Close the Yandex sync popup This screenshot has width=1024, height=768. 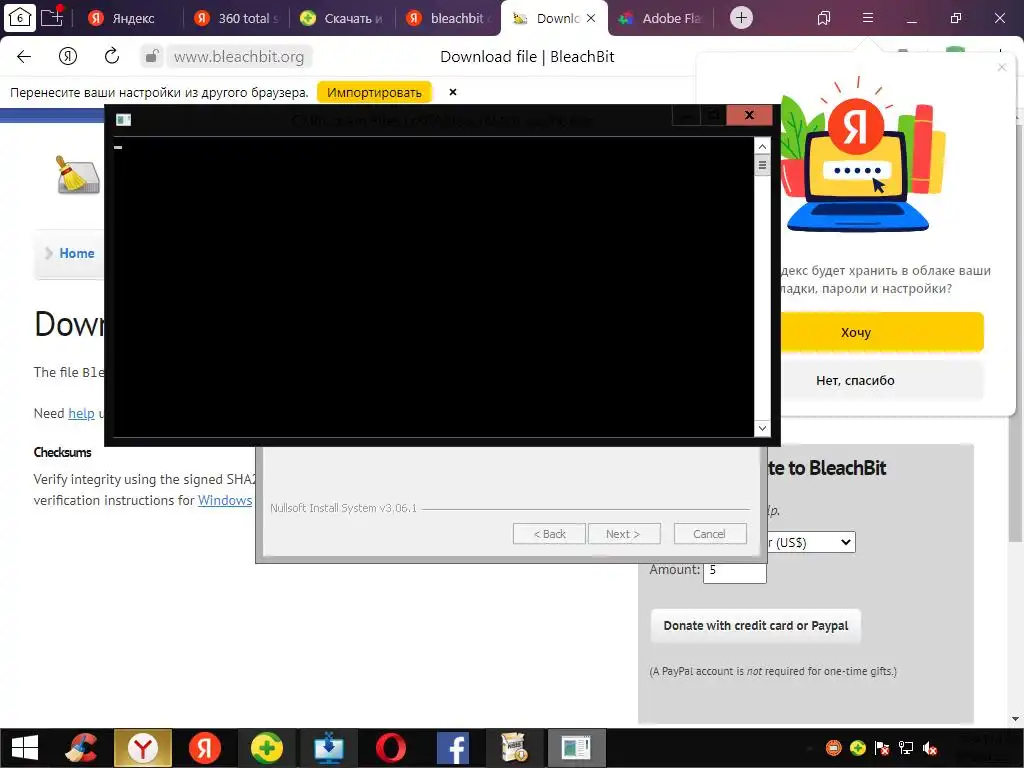tap(1002, 67)
